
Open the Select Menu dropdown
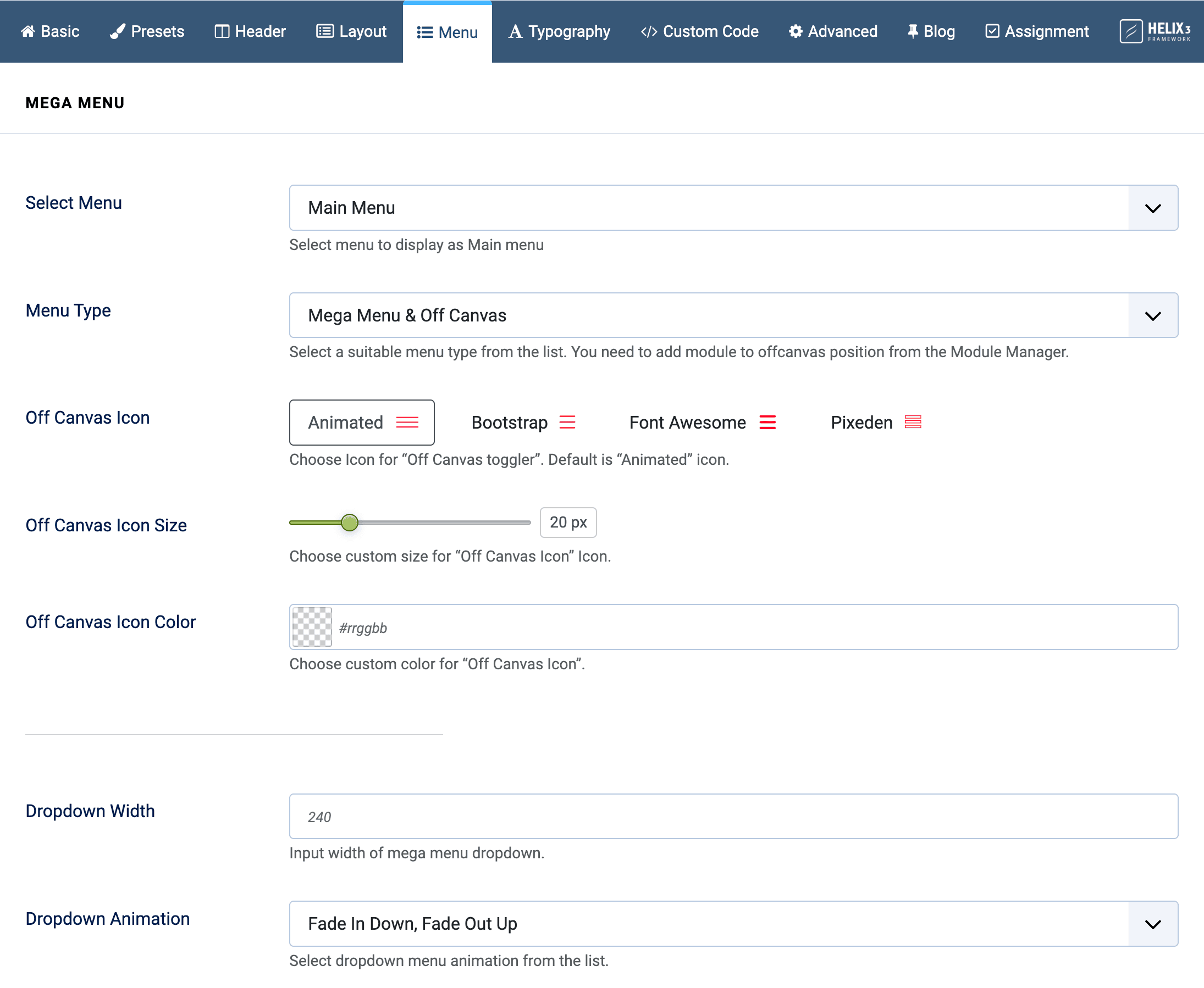click(x=733, y=208)
